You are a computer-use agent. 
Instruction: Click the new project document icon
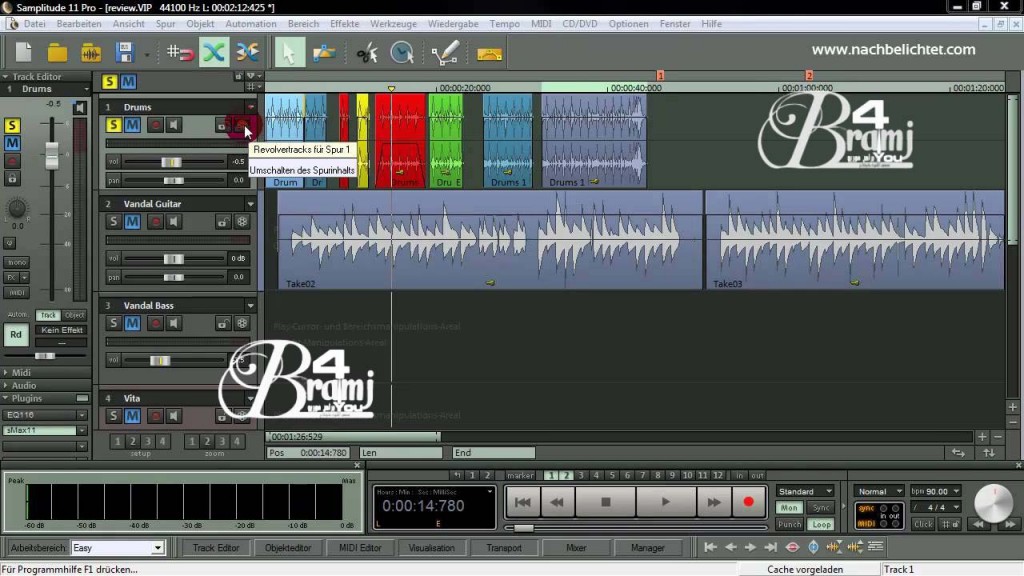[24, 52]
